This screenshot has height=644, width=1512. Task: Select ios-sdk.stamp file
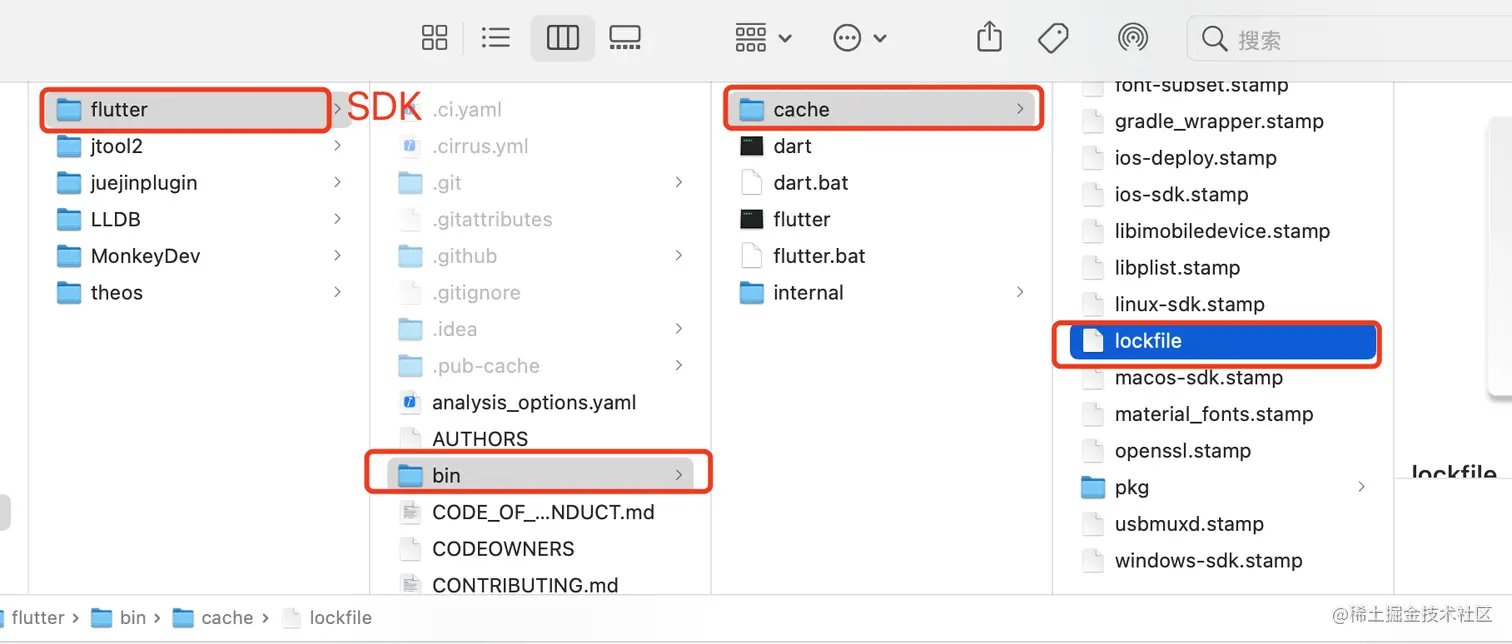coord(1223,195)
